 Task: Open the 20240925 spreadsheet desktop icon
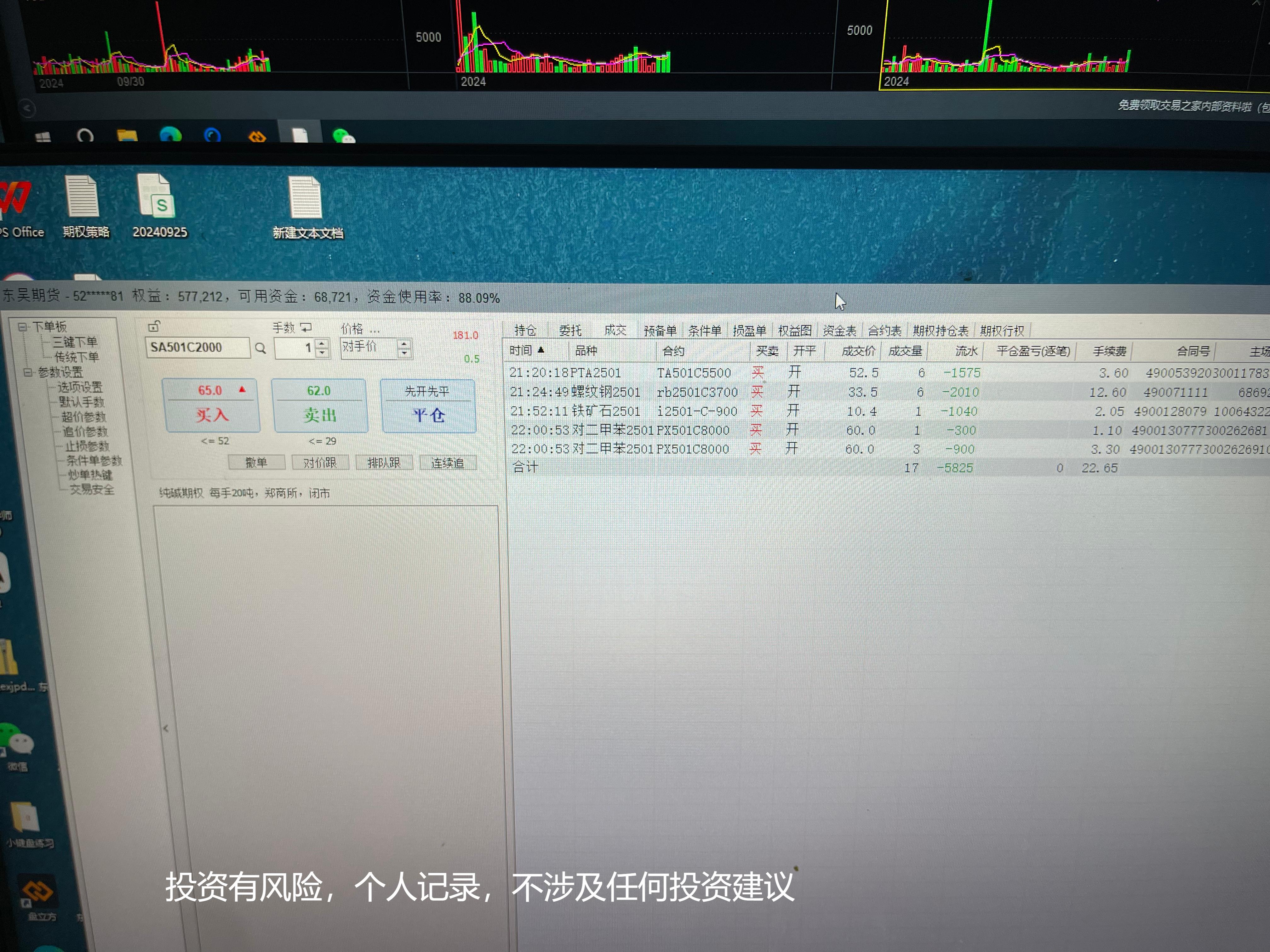click(x=160, y=206)
